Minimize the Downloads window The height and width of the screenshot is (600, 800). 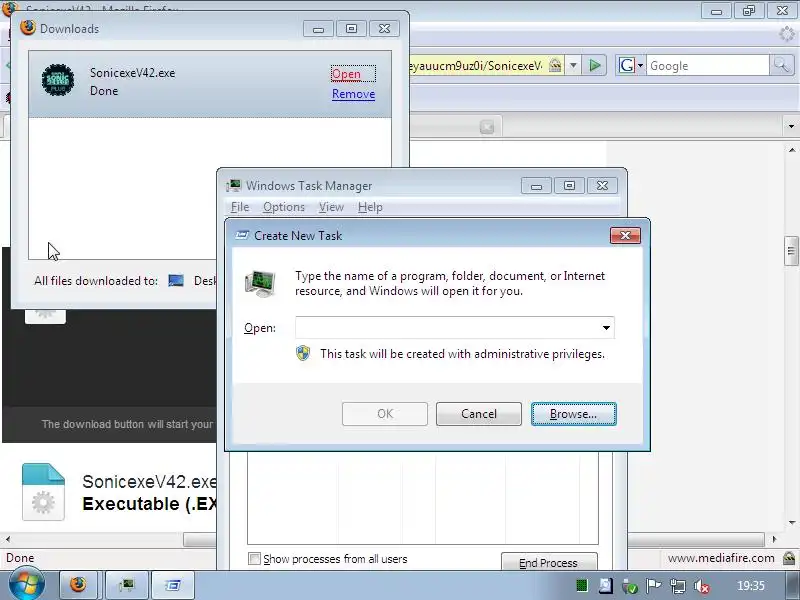click(x=318, y=29)
